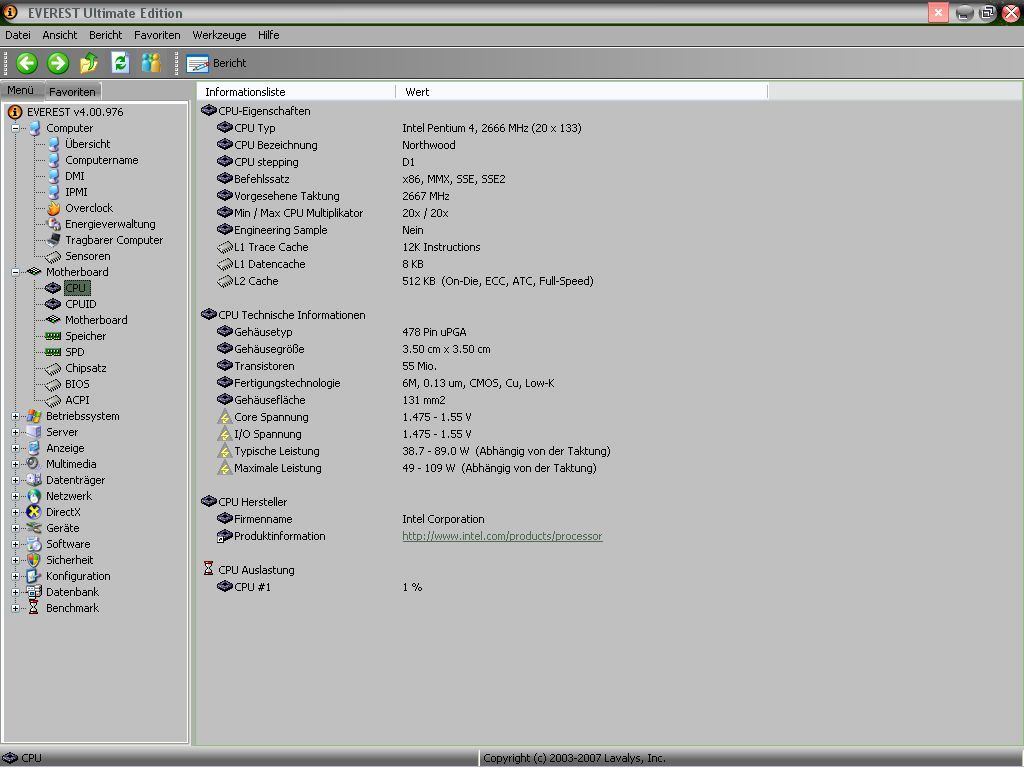Expand the Benchmark node

[x=15, y=609]
